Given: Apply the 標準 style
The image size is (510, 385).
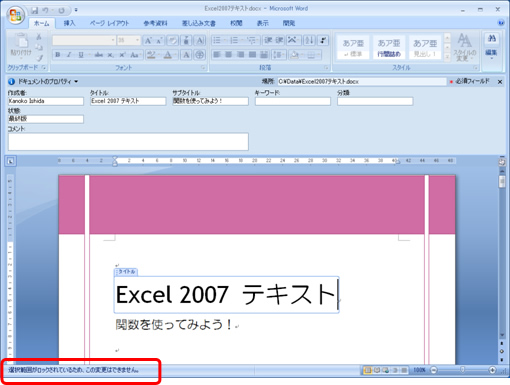Looking at the screenshot, I should [353, 47].
